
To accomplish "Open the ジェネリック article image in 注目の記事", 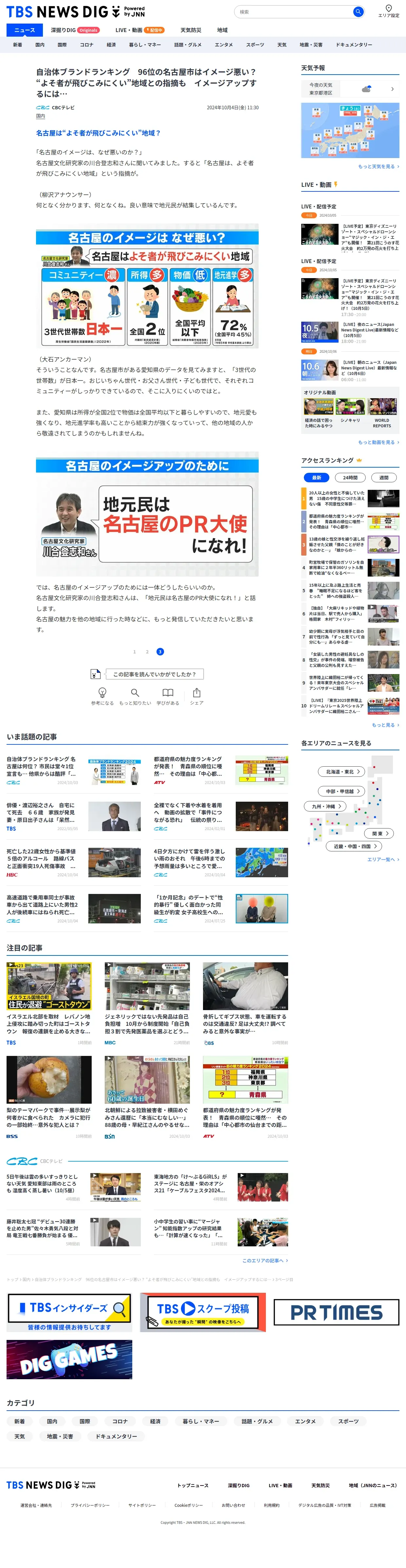I will pos(147,986).
